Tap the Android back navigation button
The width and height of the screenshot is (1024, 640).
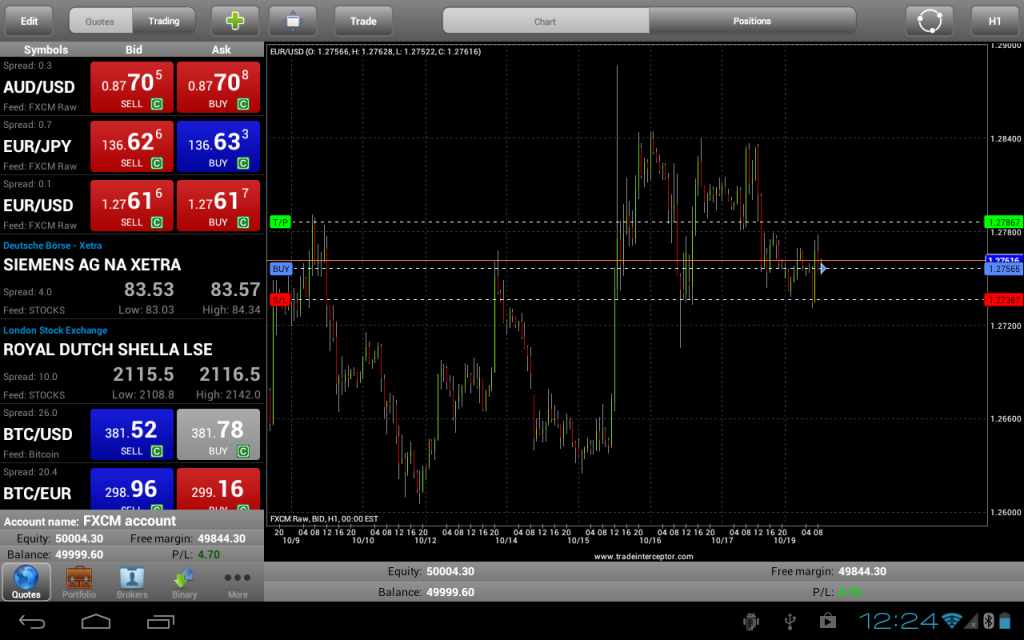31,621
